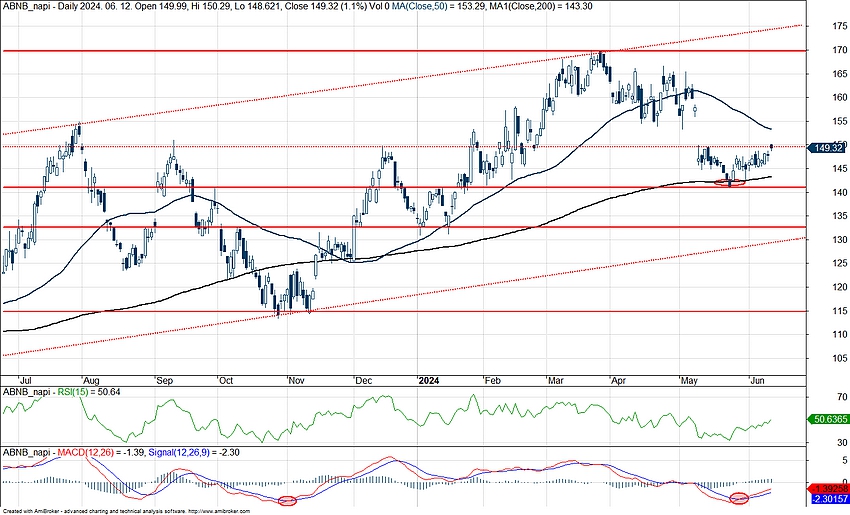Click the 120 price axis label

tap(840, 287)
